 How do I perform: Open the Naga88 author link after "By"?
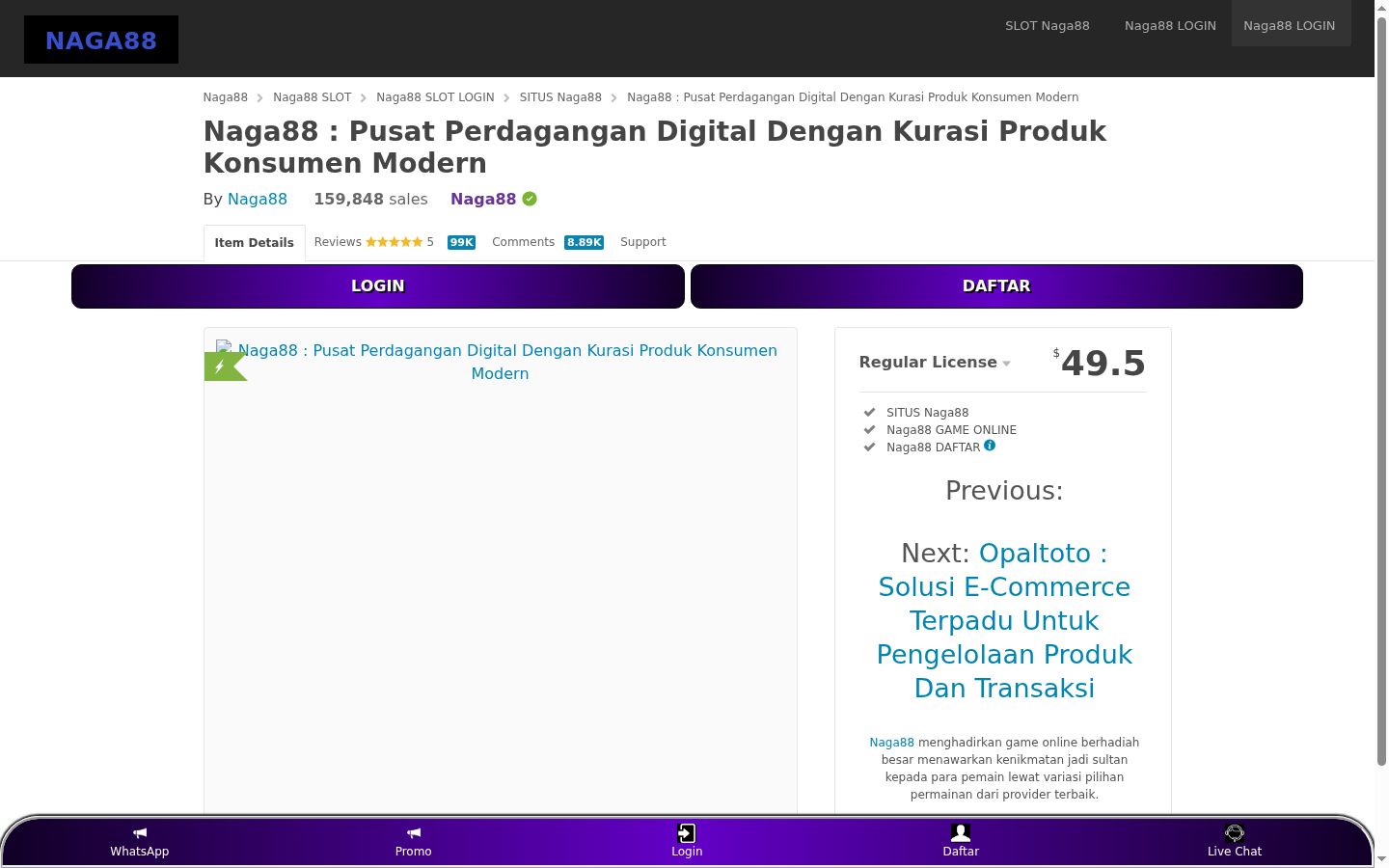click(258, 199)
